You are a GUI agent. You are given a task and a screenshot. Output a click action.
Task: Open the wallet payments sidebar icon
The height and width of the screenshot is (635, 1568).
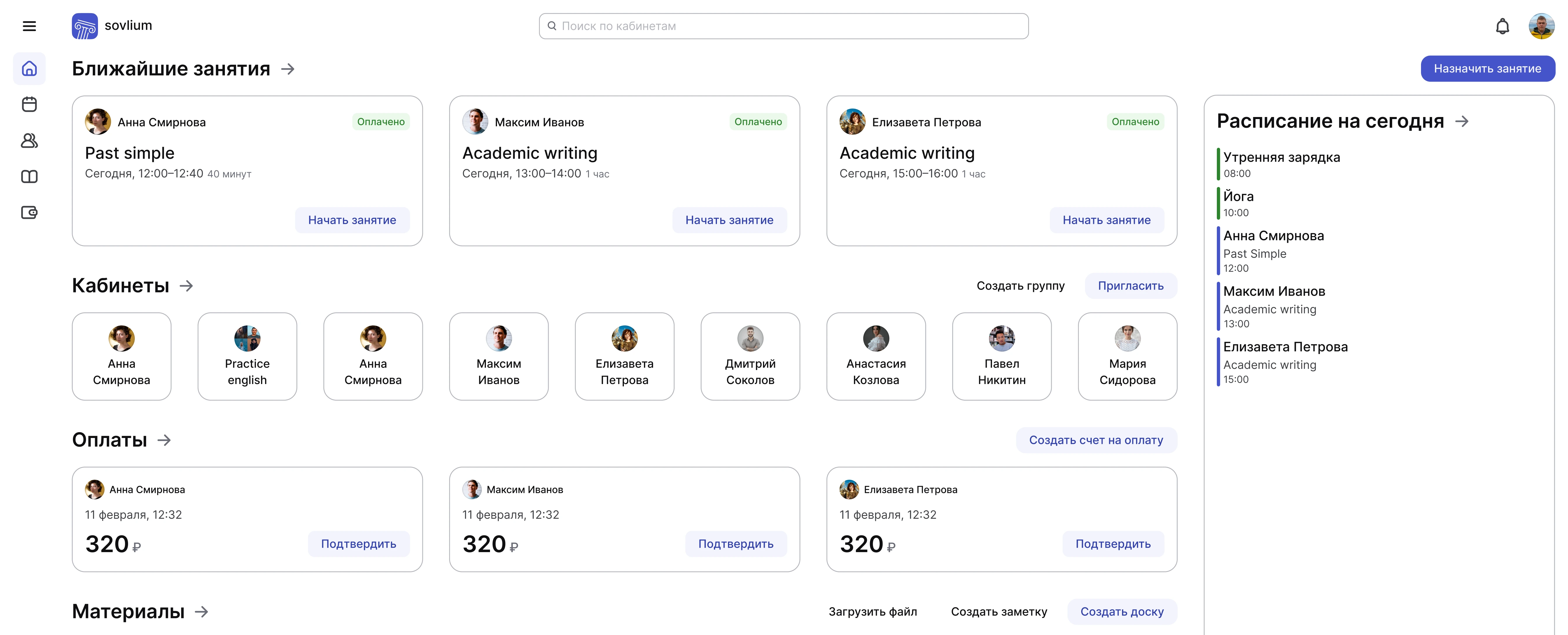tap(29, 212)
